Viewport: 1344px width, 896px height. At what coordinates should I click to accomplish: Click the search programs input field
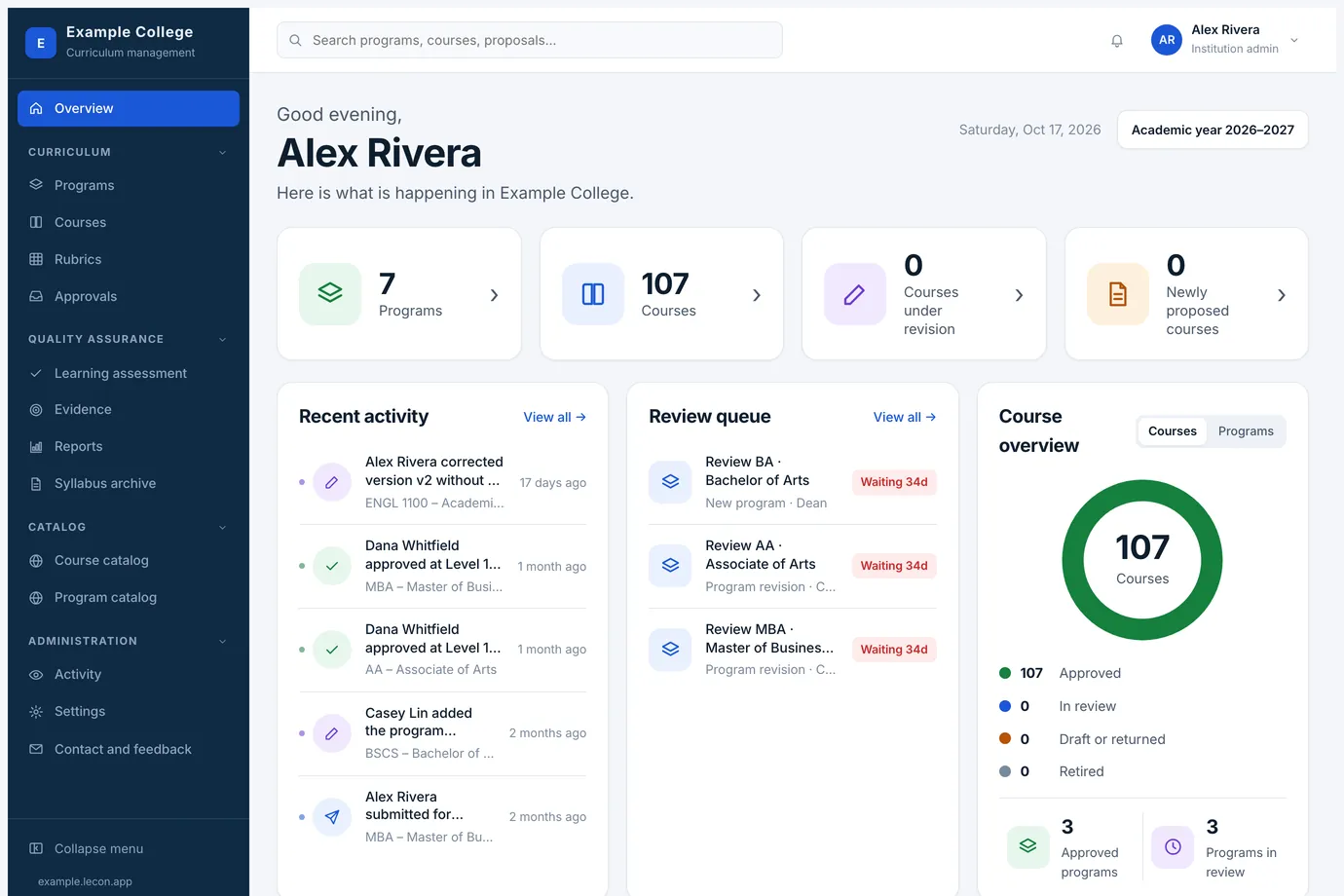(530, 40)
